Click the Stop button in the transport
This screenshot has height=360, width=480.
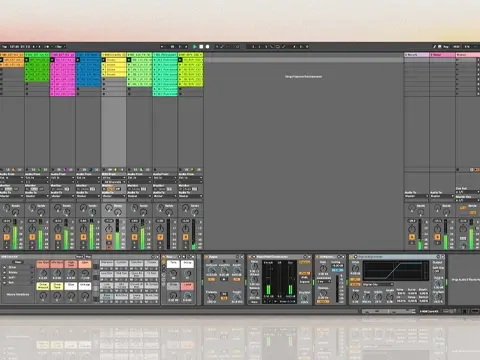tap(201, 47)
